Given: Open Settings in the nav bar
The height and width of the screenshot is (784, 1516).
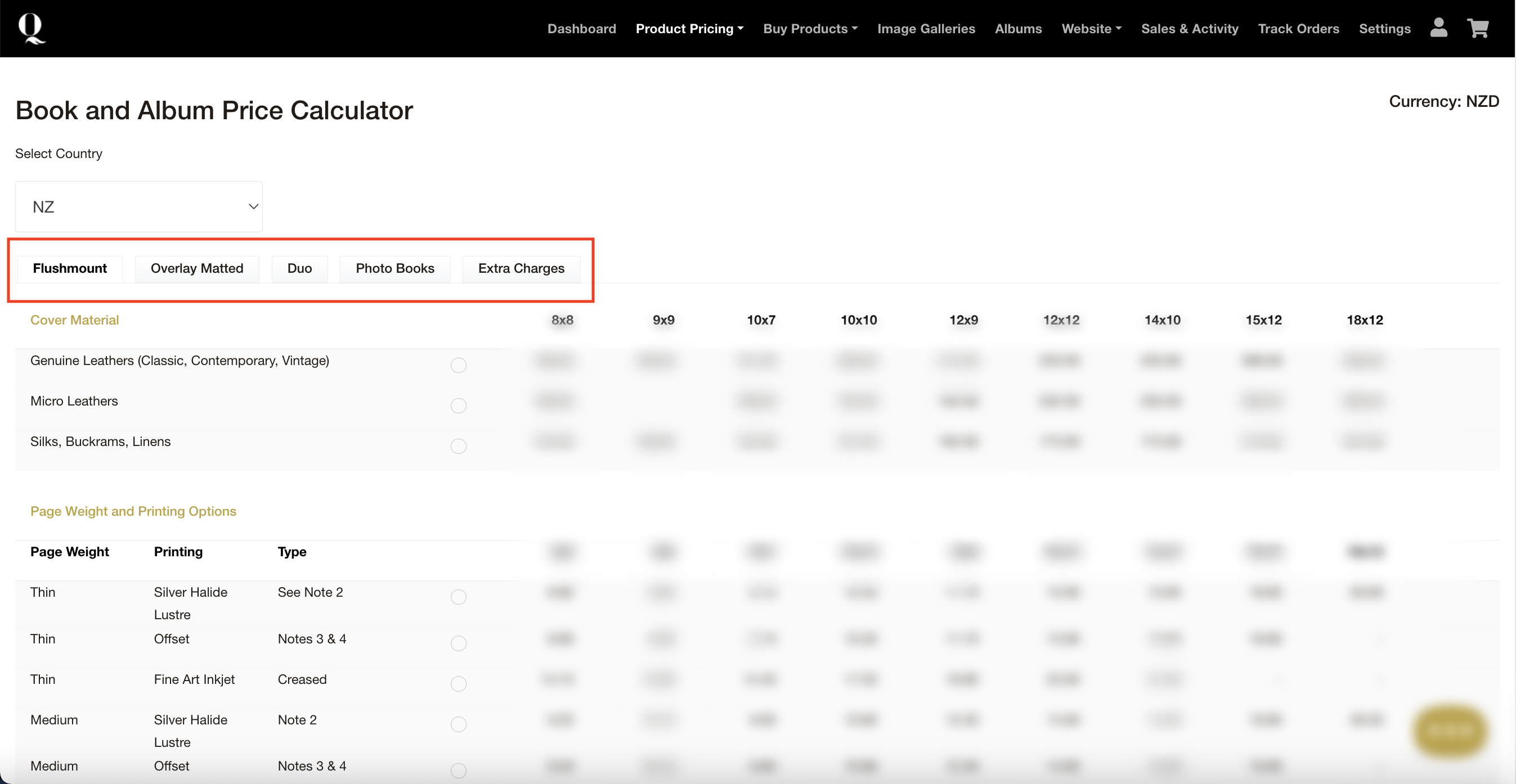Looking at the screenshot, I should point(1384,29).
